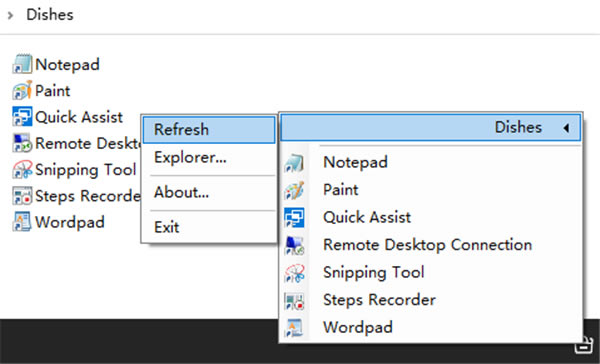Click the Remote Desktop Connection icon in popup menu
Screen dimensions: 600x364
pyautogui.click(x=294, y=245)
